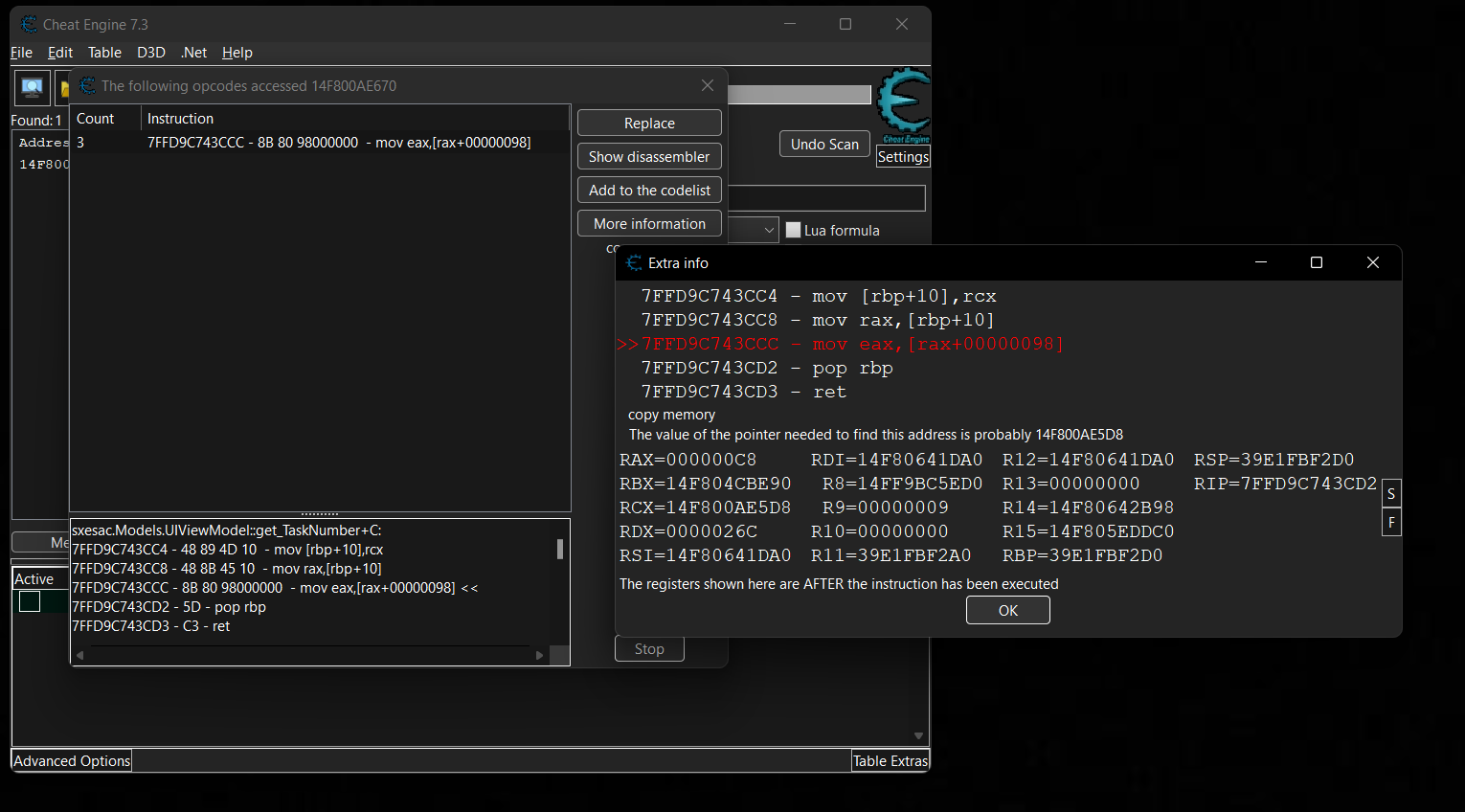
Task: Click R8=14FF9BC5ED0 register value
Action: click(x=902, y=484)
